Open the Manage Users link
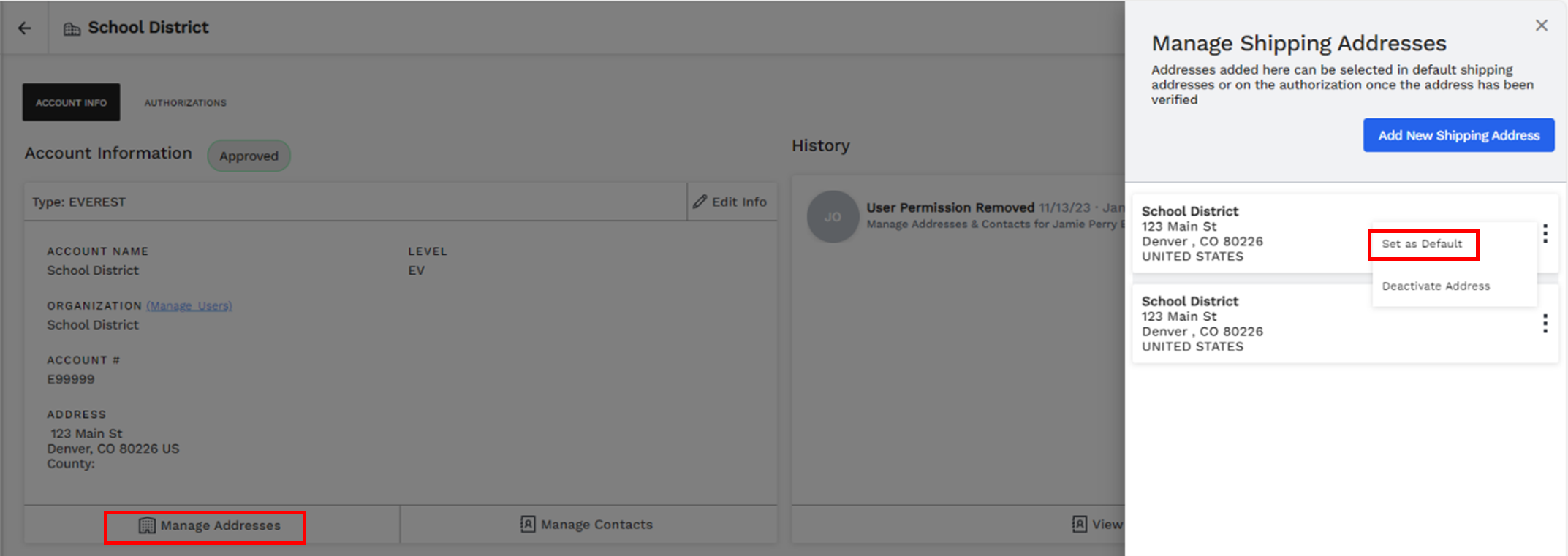This screenshot has width=1568, height=556. [189, 305]
